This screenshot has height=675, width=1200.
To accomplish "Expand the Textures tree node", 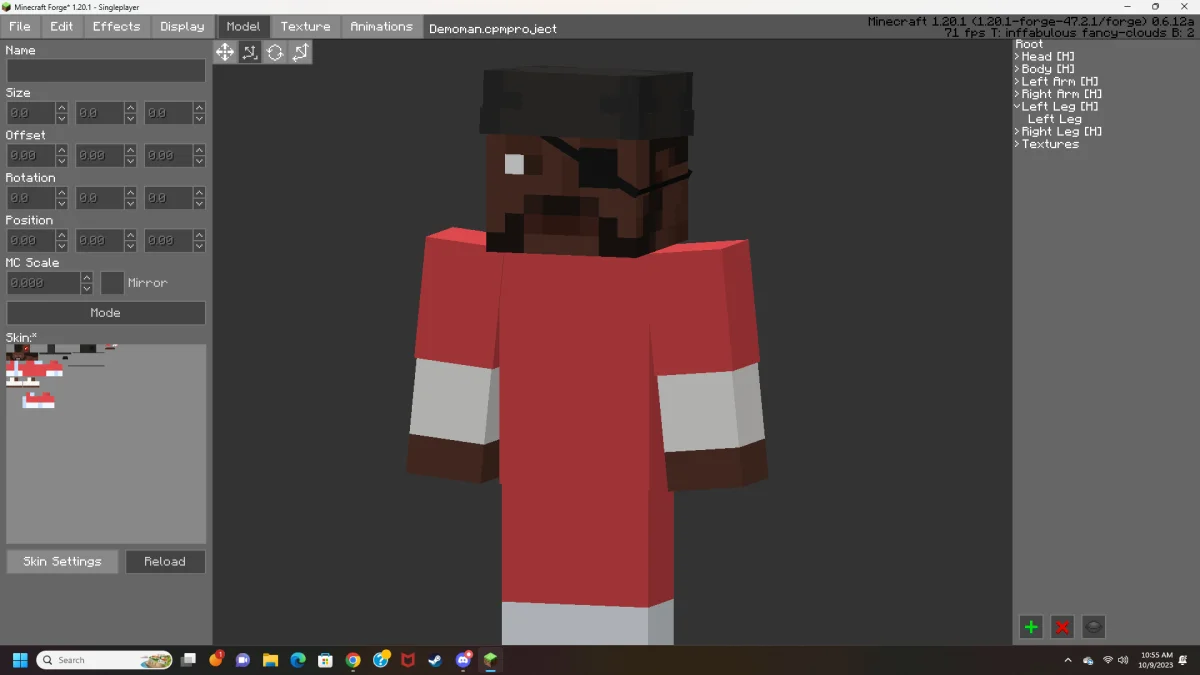I will (x=1017, y=144).
